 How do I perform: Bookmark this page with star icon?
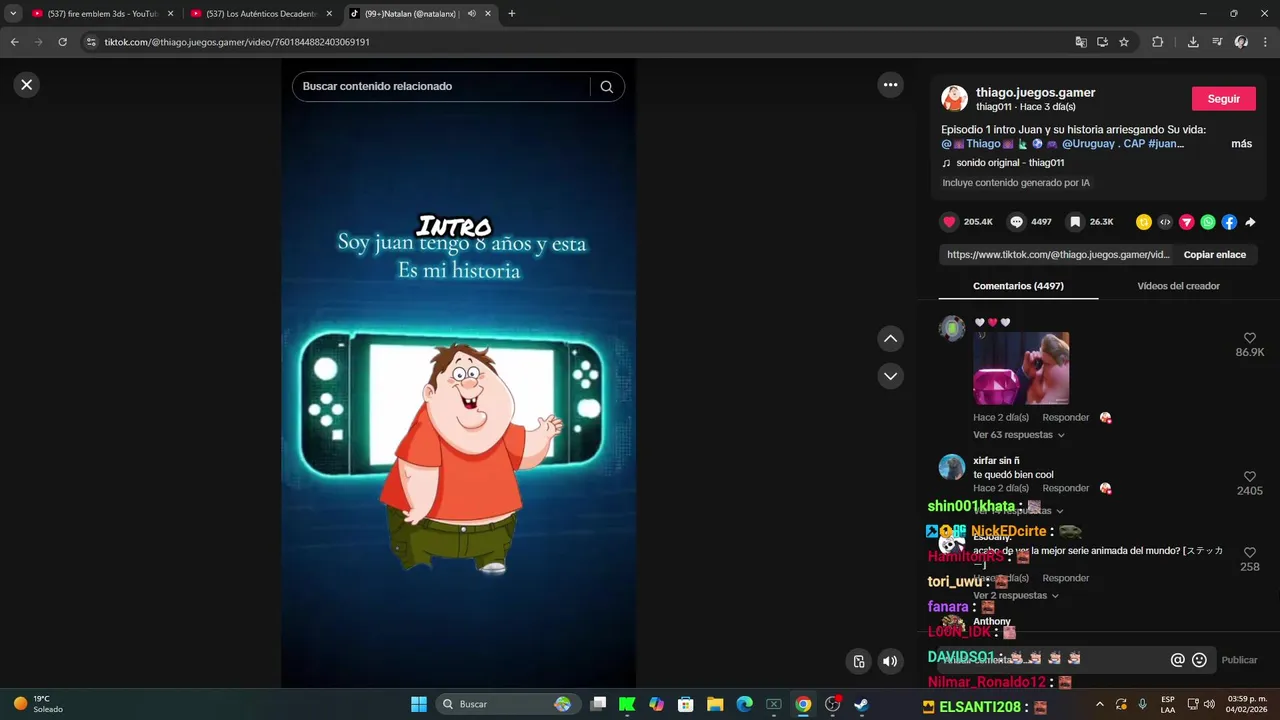1124,42
